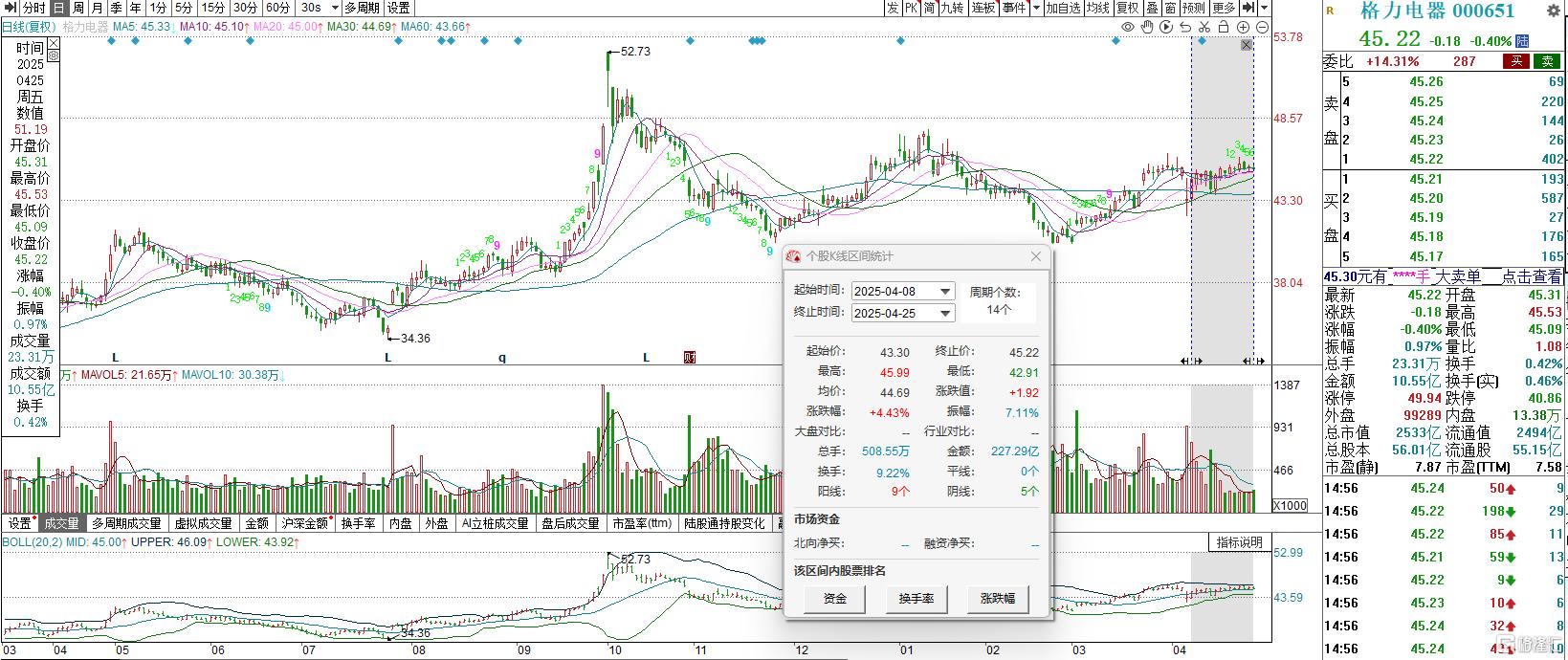The height and width of the screenshot is (660, 1568).
Task: Select the 内盘 indicator tab
Action: [x=400, y=523]
